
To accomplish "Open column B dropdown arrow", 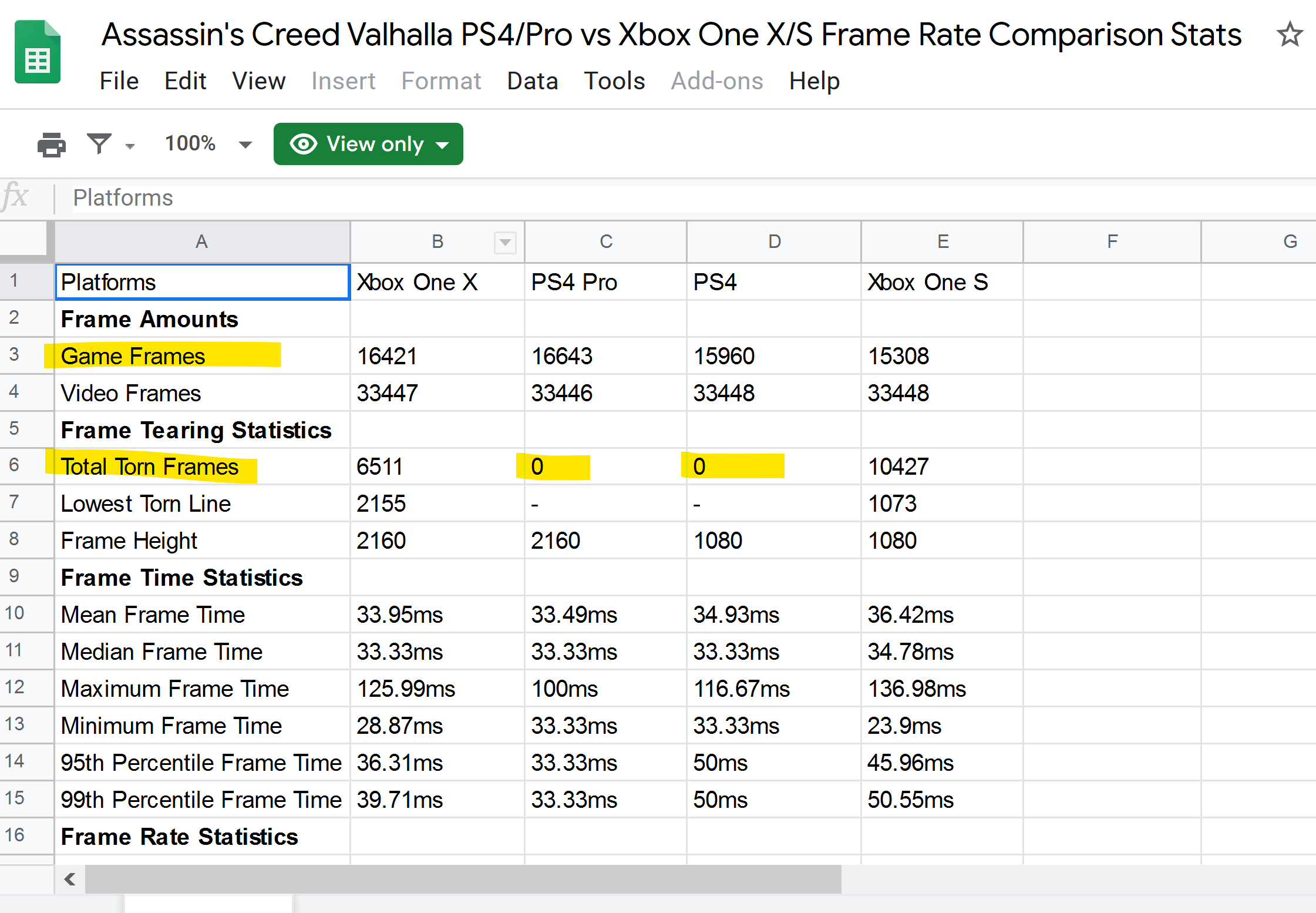I will (505, 242).
